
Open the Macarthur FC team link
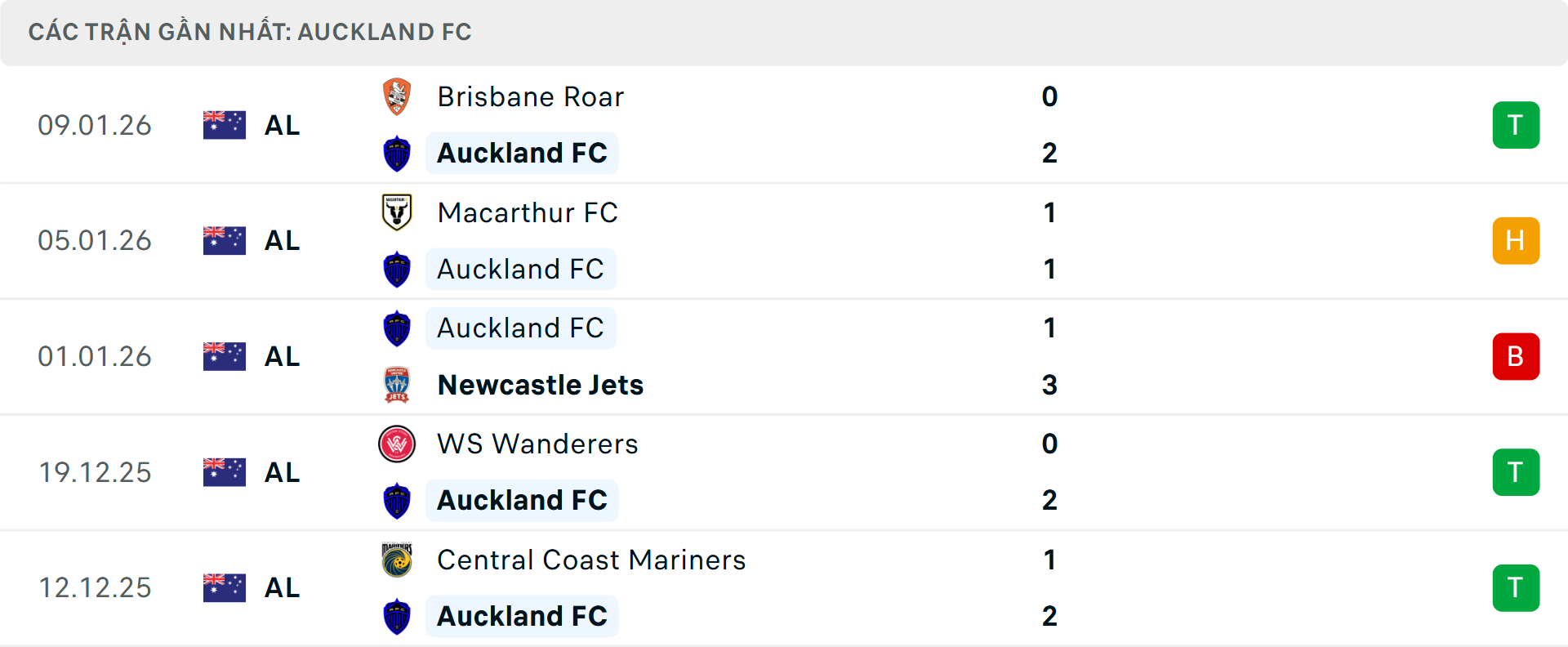(528, 212)
